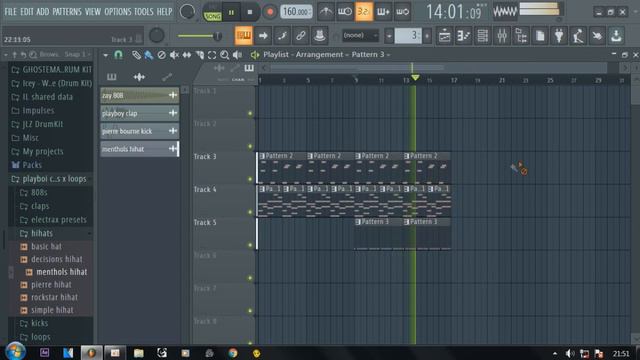Screen dimensions: 640x360
Task: Click the 160.000 tempo field
Action: pyautogui.click(x=296, y=12)
